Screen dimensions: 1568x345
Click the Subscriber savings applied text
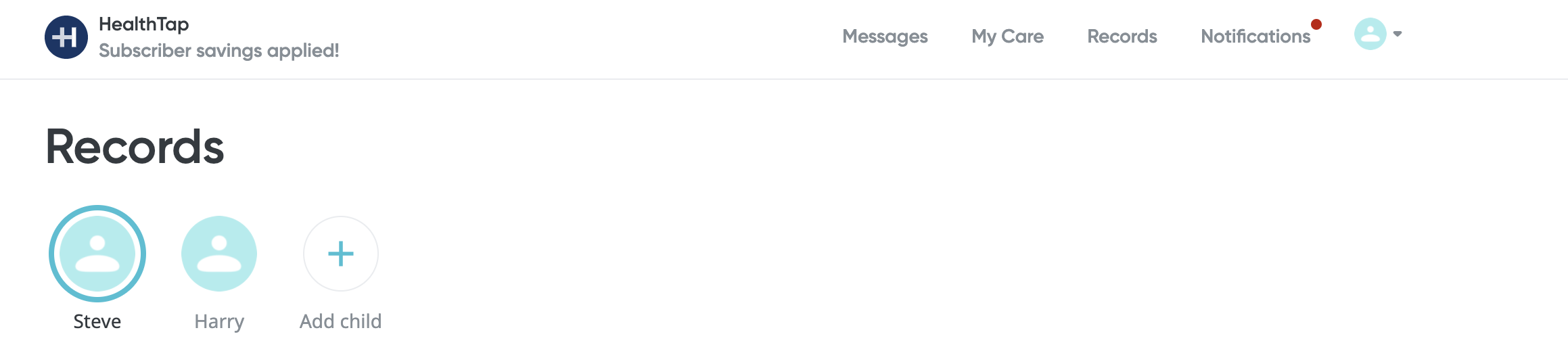(x=219, y=51)
